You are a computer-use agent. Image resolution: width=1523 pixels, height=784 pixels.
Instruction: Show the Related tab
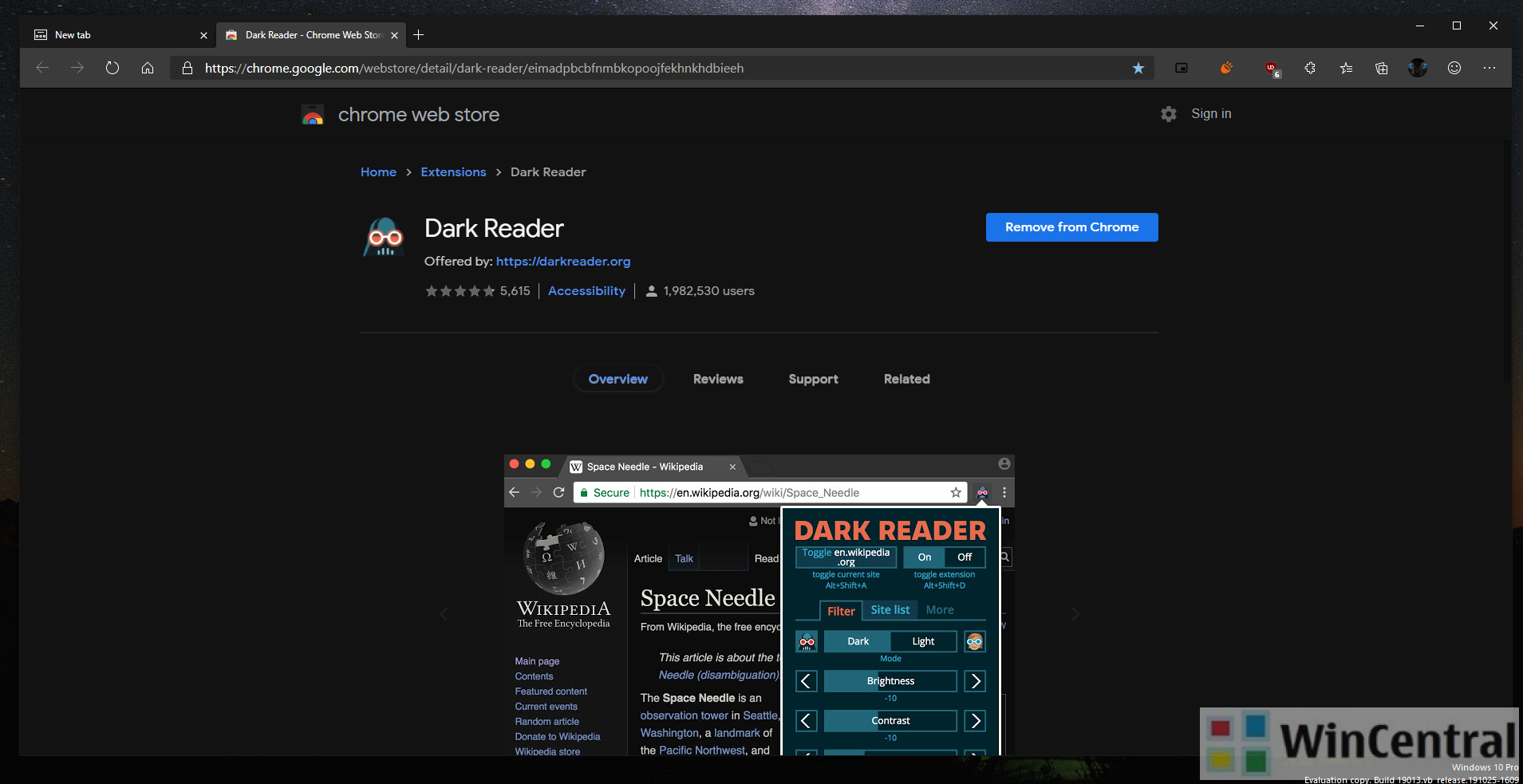pyautogui.click(x=906, y=380)
